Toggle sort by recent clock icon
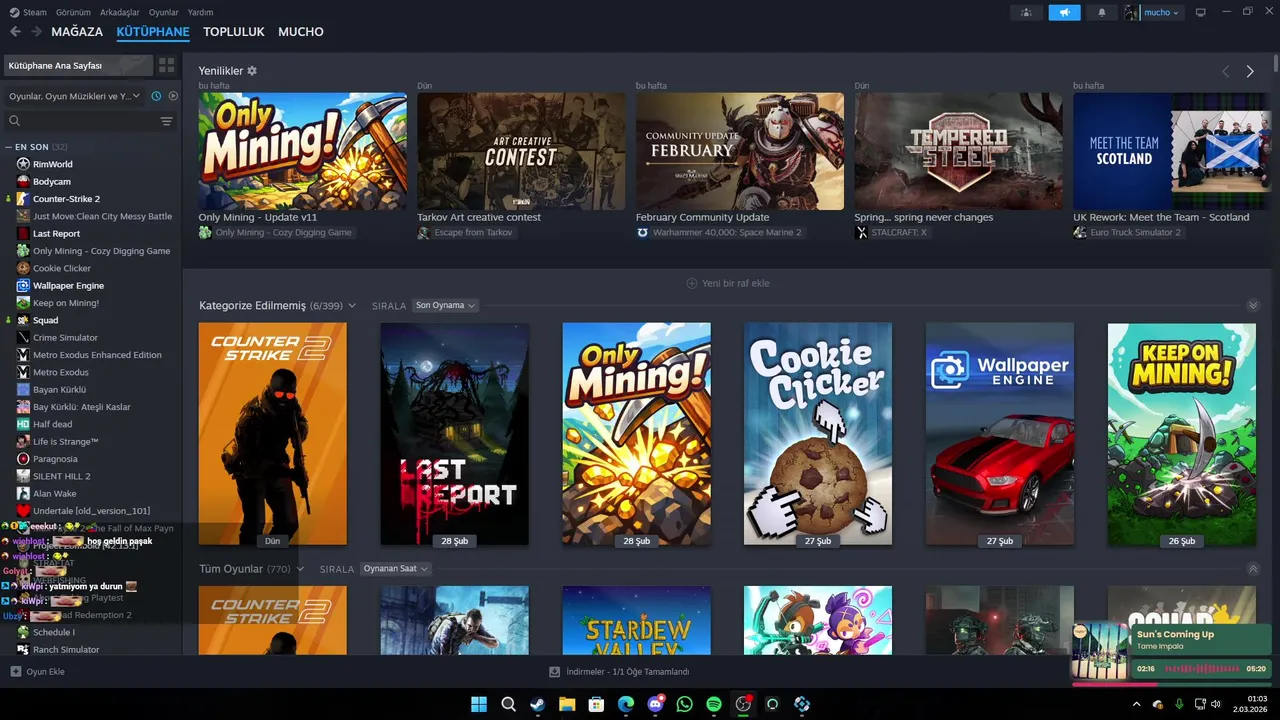The image size is (1280, 720). pyautogui.click(x=156, y=96)
